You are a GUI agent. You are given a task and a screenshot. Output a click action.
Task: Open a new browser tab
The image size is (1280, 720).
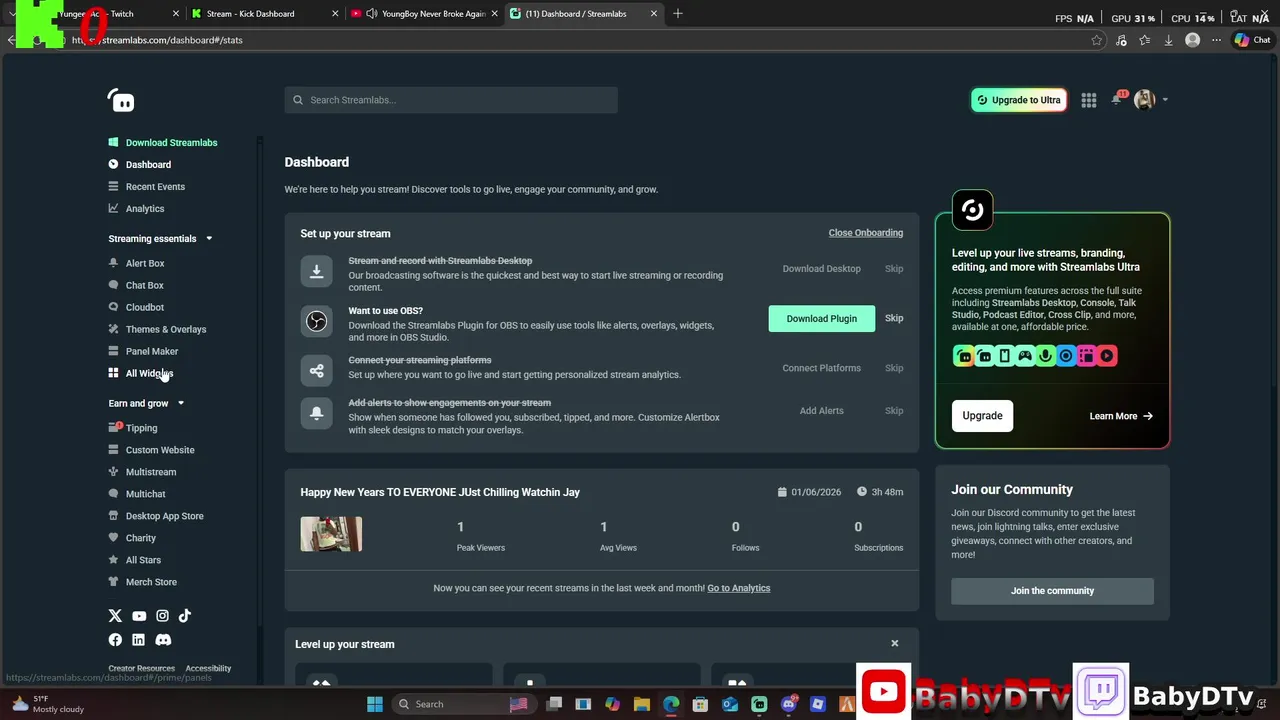click(x=678, y=14)
